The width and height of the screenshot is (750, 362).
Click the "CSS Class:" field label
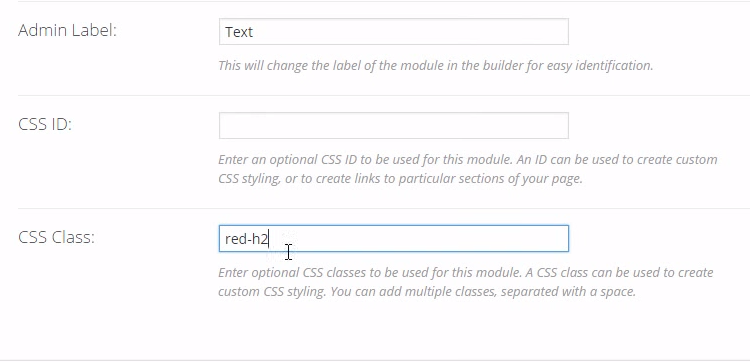click(56, 237)
